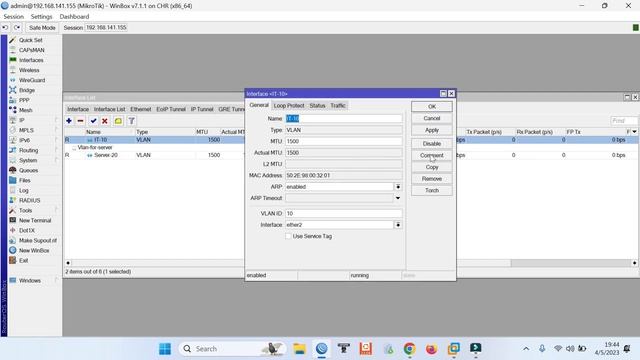Open Bridge section

pos(27,90)
